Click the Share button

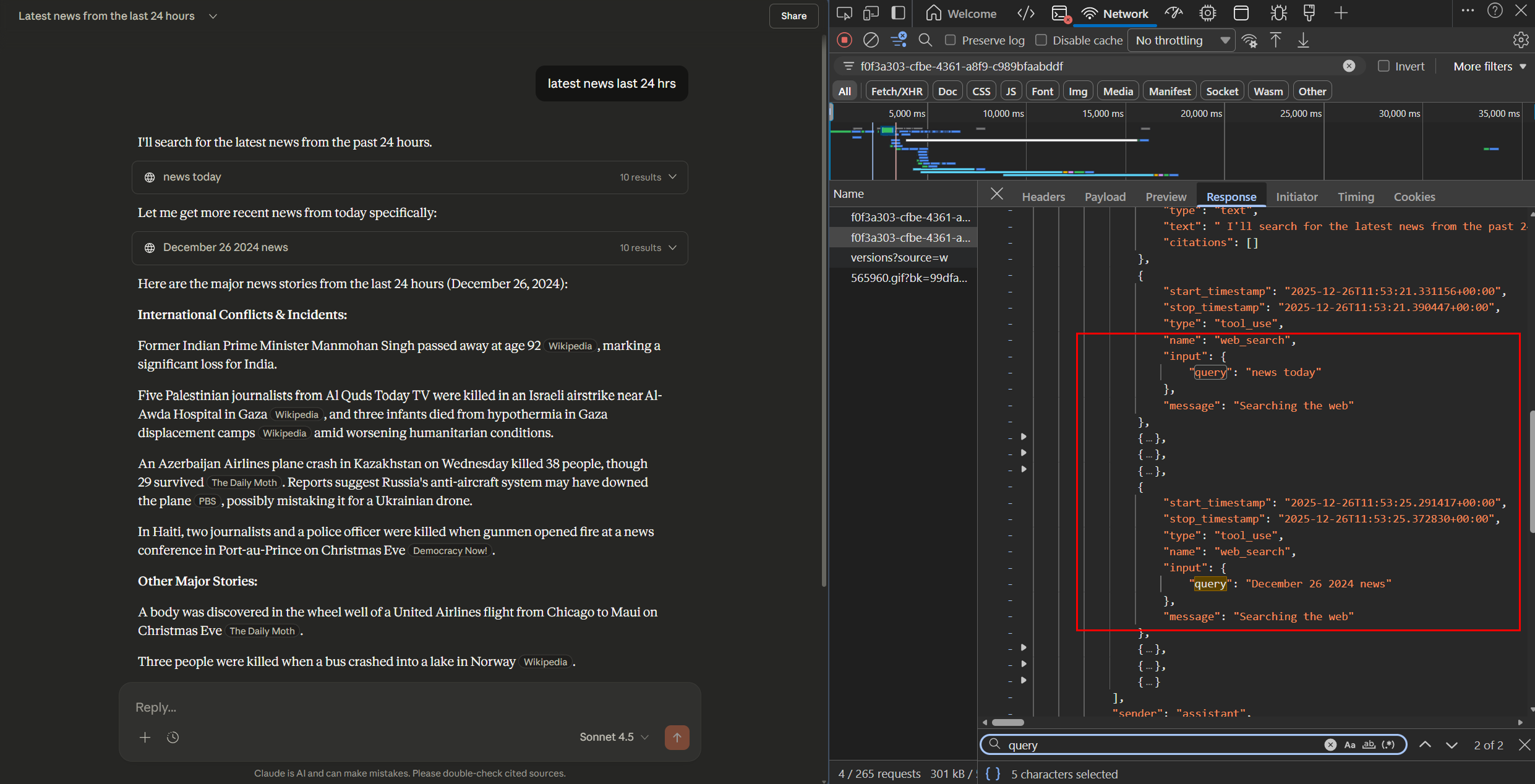(x=793, y=15)
